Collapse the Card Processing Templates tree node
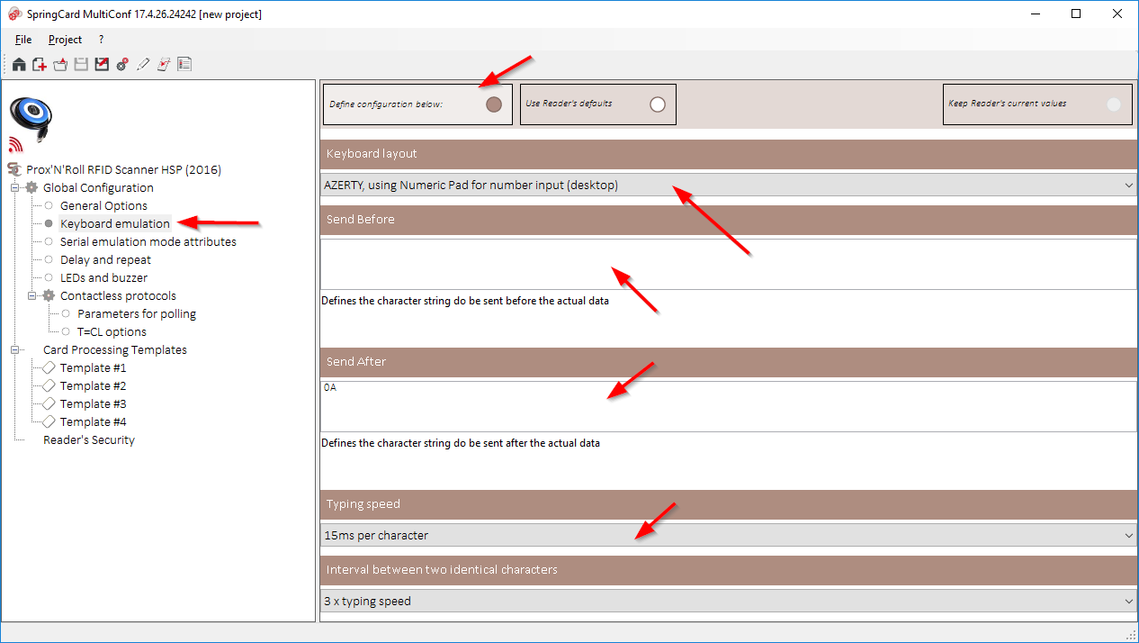 (14, 350)
